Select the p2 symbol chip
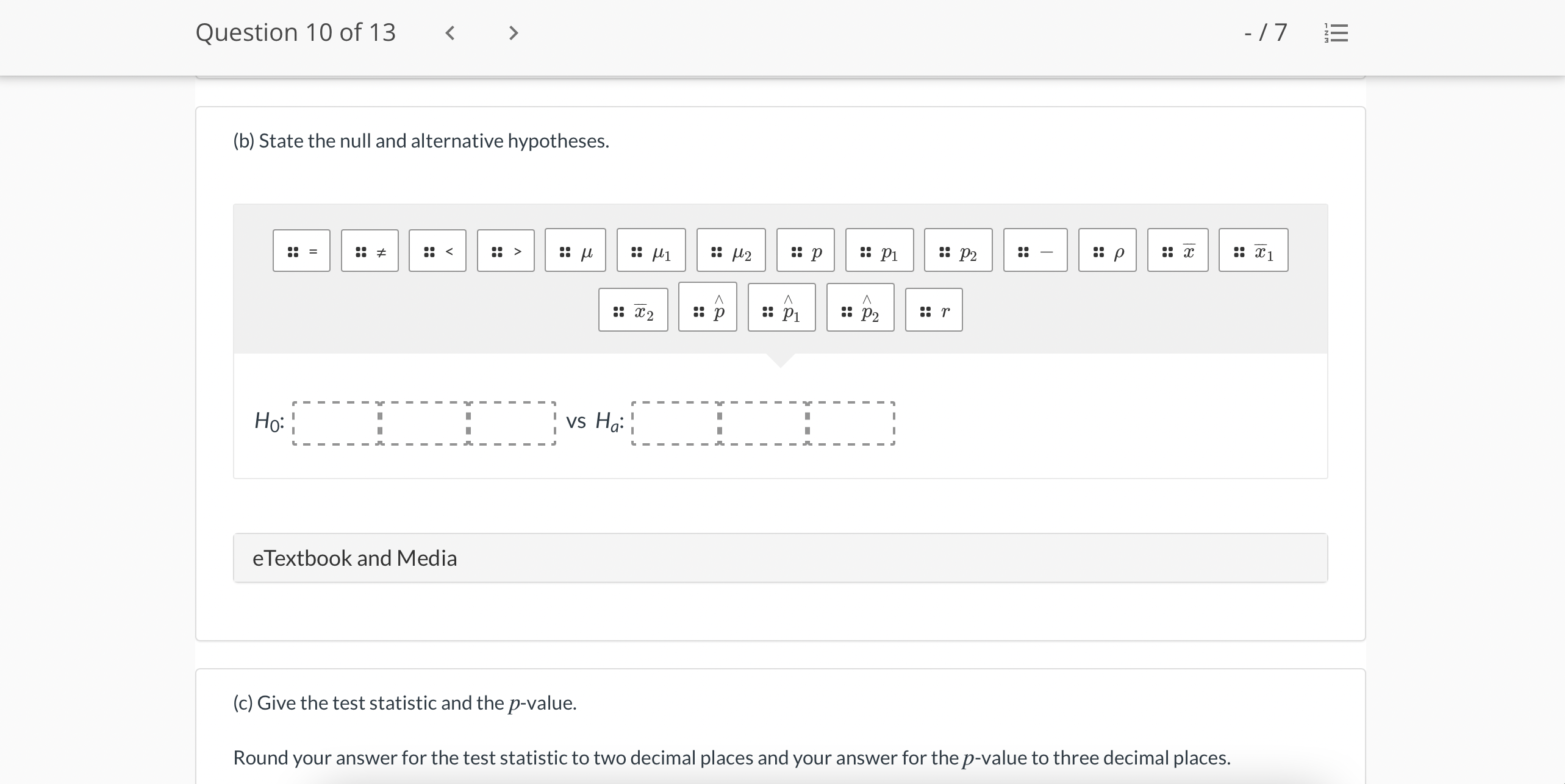The image size is (1565, 784). coord(958,250)
